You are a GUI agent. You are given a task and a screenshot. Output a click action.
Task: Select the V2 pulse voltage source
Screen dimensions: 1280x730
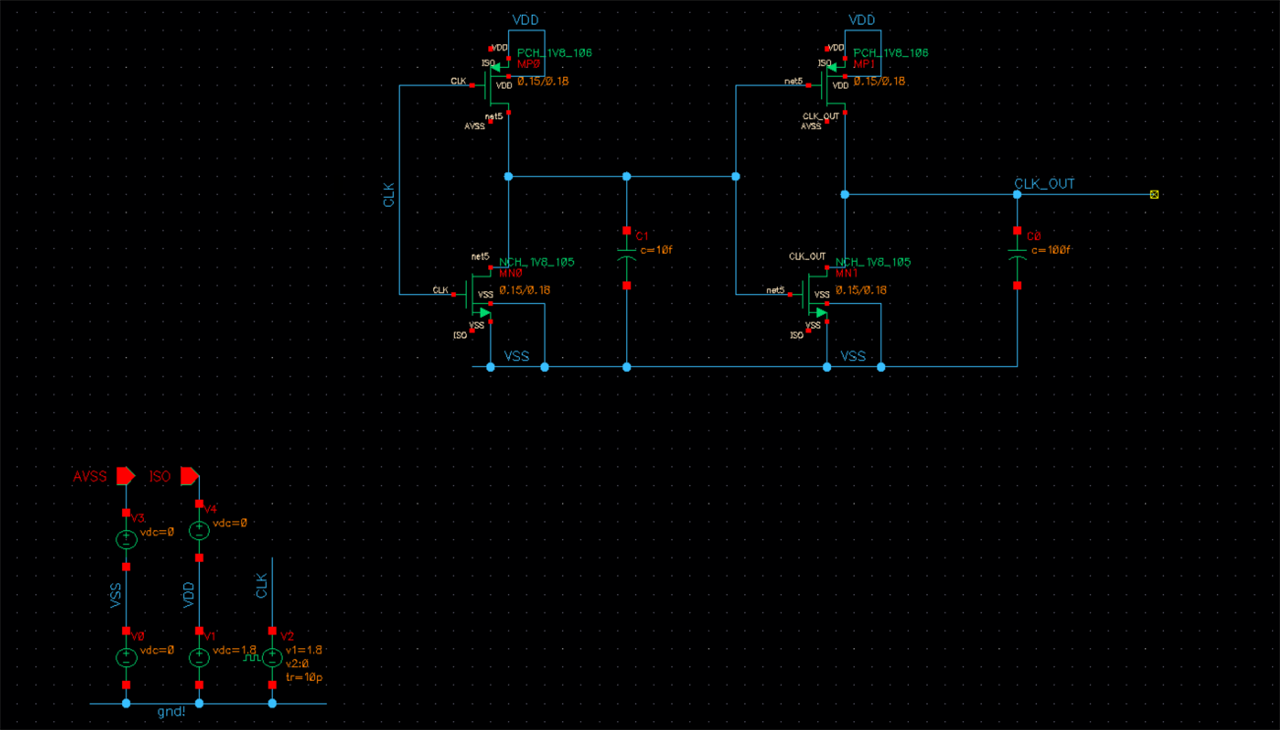tap(272, 657)
